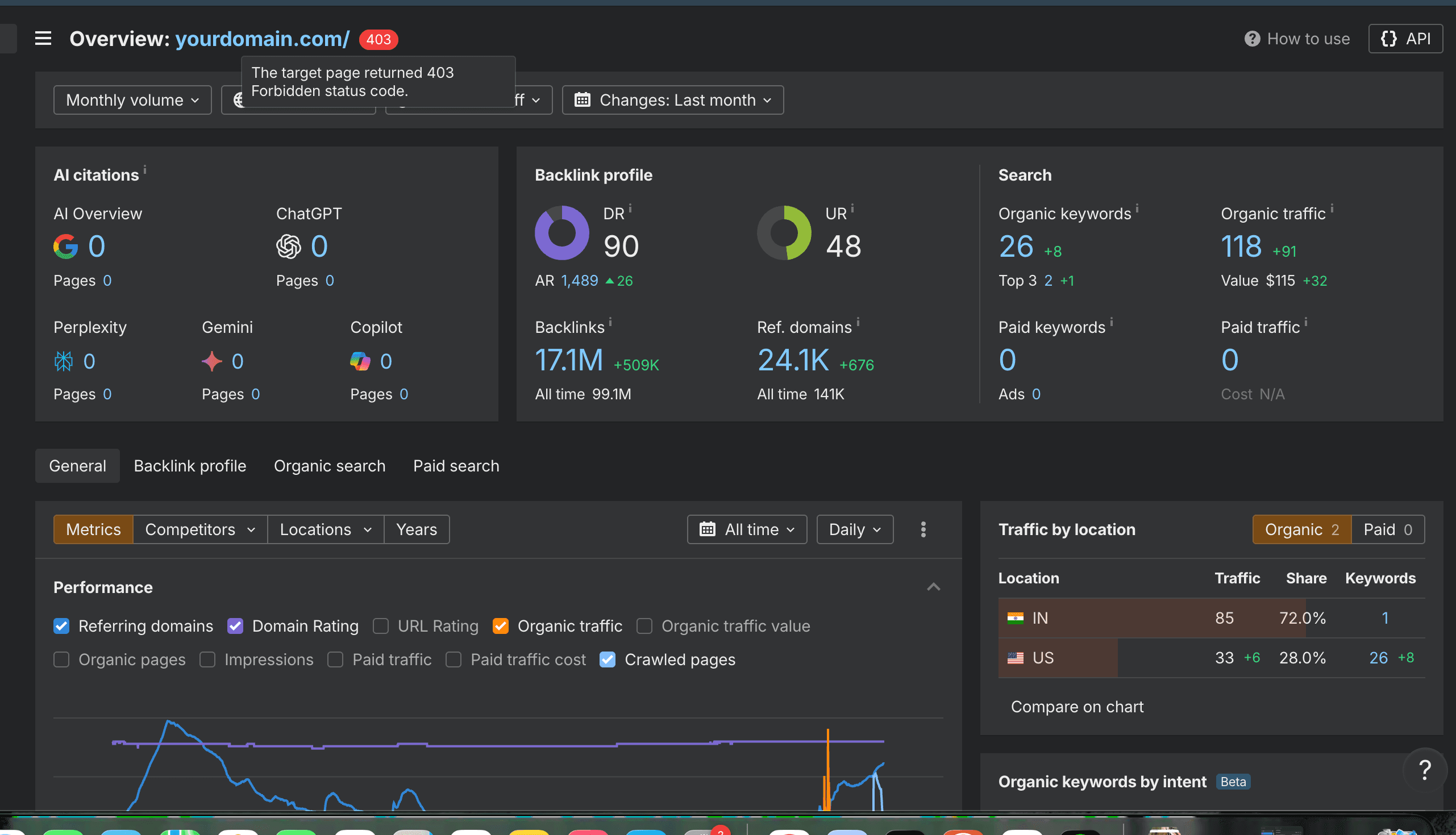Click the Compare on chart link
Screen dimensions: 1456x835
pos(1077,707)
